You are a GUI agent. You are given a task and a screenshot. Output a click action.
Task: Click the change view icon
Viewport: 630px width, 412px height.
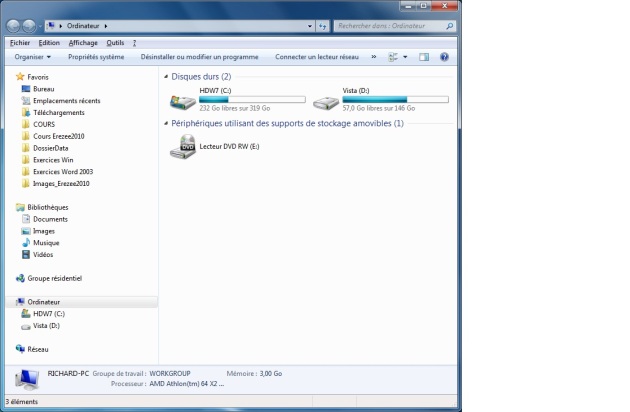[393, 57]
